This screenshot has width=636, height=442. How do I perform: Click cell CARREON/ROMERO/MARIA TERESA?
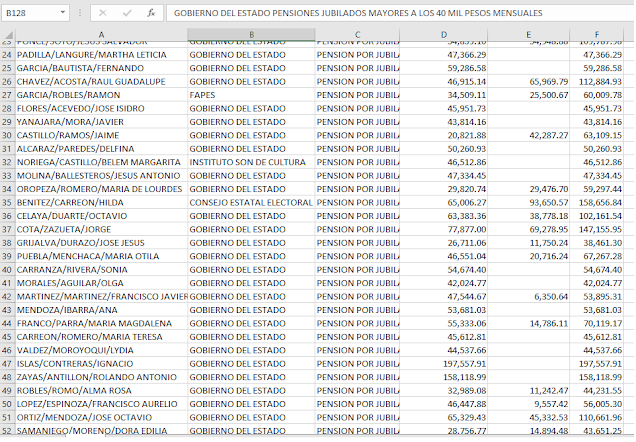pos(101,337)
